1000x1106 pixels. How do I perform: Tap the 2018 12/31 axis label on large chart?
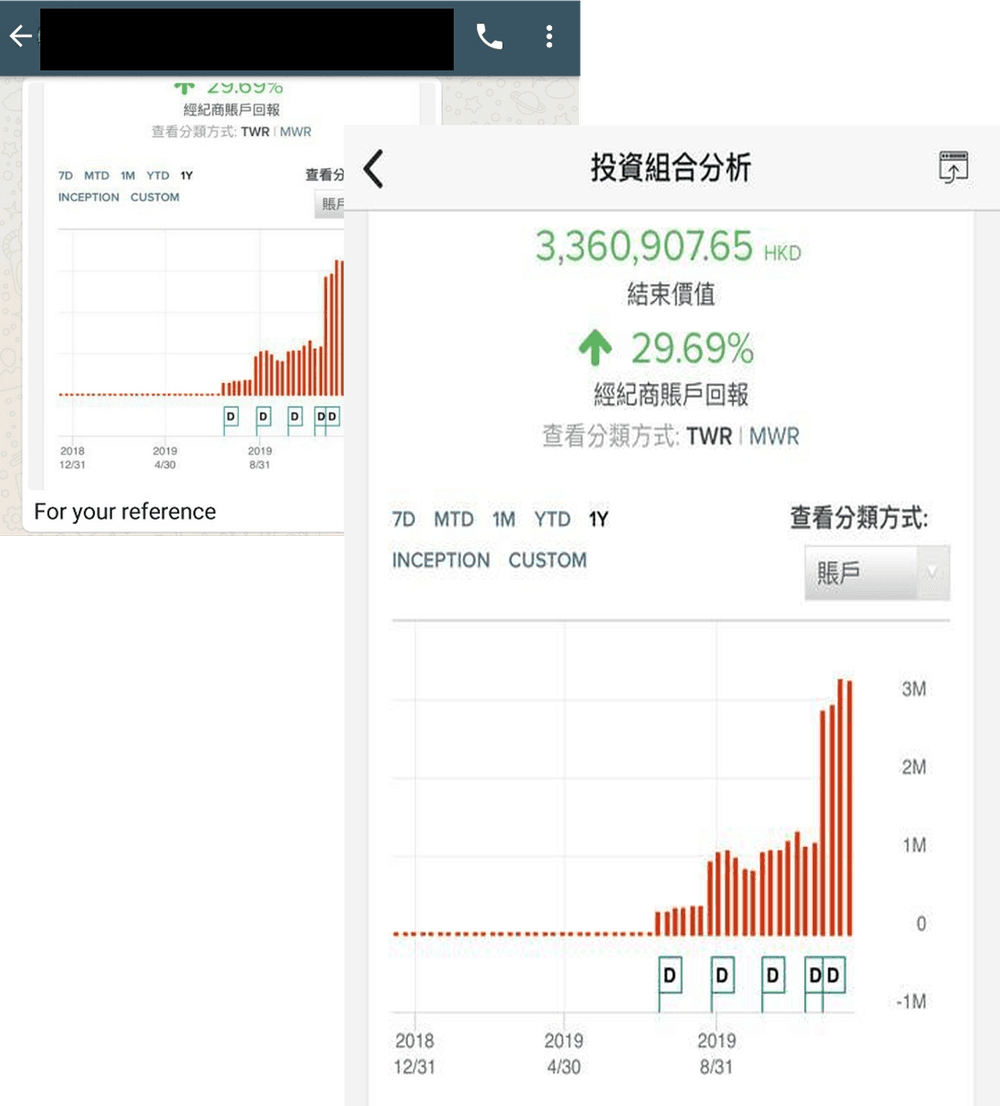(x=415, y=1054)
